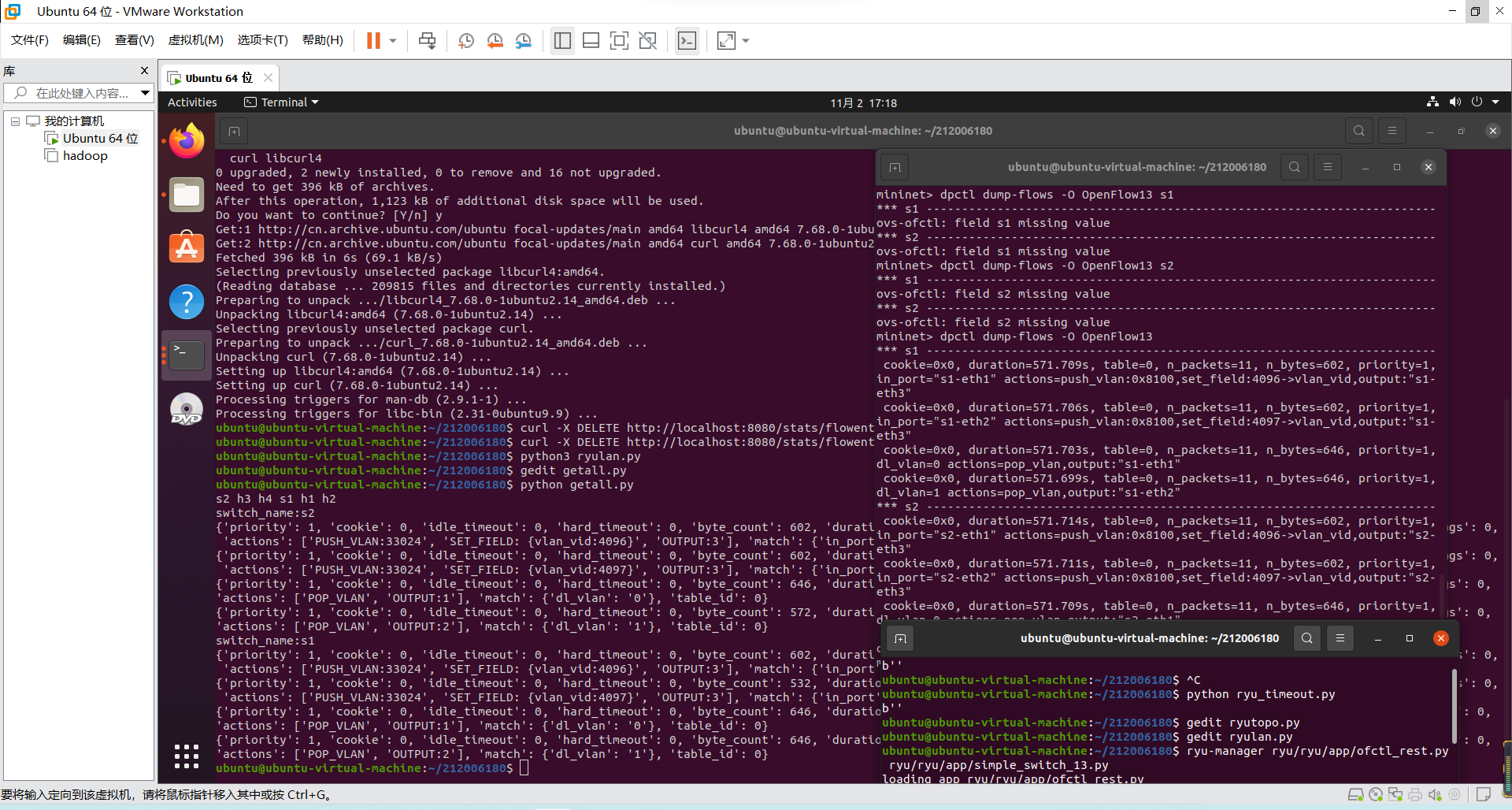Click the hard disk status icon in the VMware status bar

[1355, 794]
